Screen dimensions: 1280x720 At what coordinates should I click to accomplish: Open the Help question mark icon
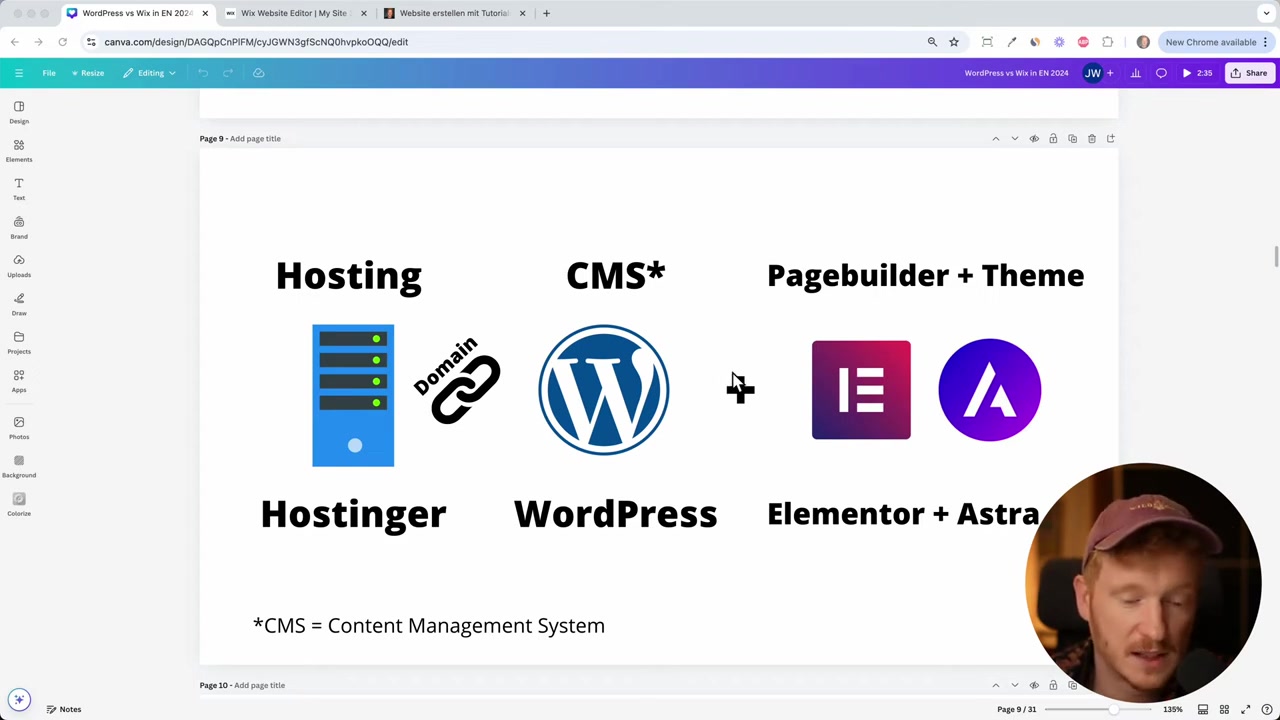1267,710
